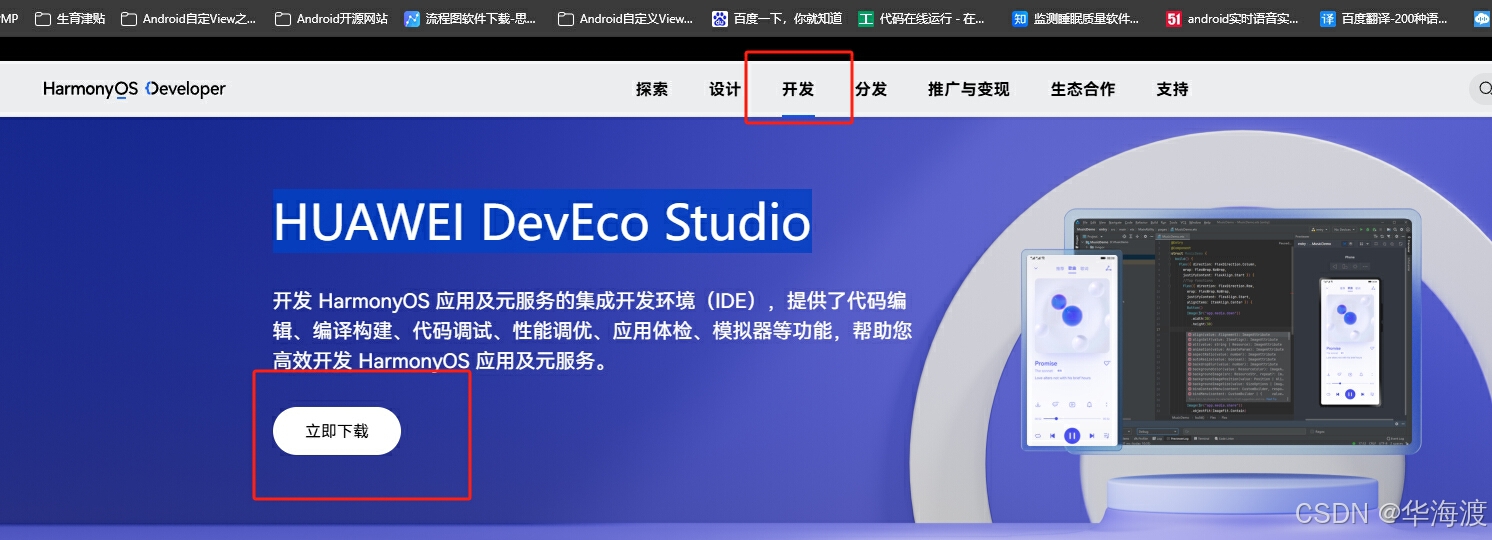Open the 生育津贴 bookmark folder

pos(70,18)
